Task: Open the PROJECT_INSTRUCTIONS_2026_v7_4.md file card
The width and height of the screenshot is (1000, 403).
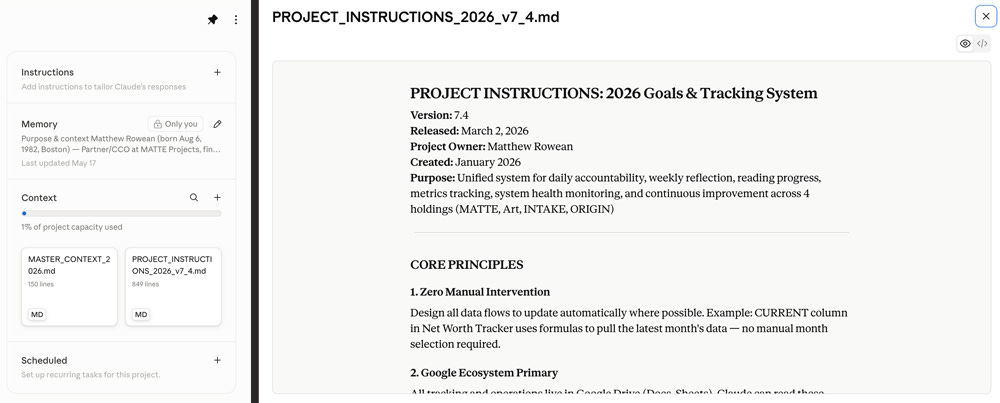Action: coord(173,287)
